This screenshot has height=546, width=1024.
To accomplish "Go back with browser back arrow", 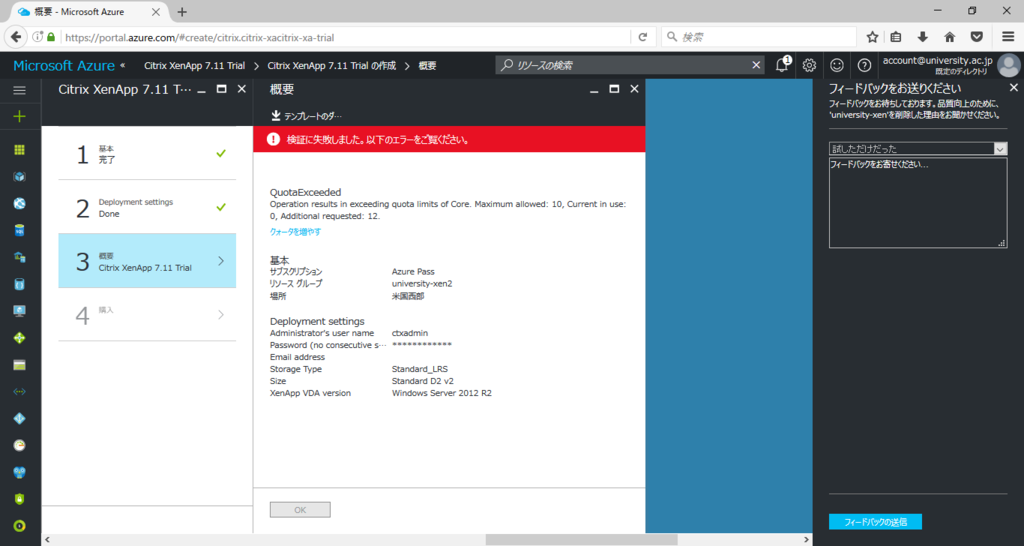I will tap(16, 37).
